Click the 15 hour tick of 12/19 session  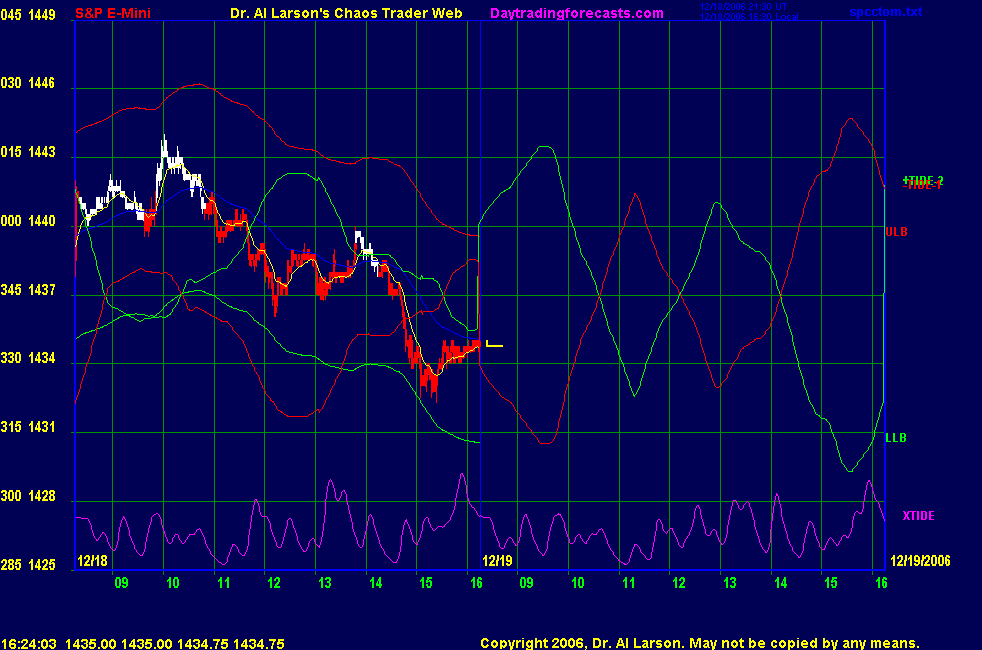pos(830,583)
